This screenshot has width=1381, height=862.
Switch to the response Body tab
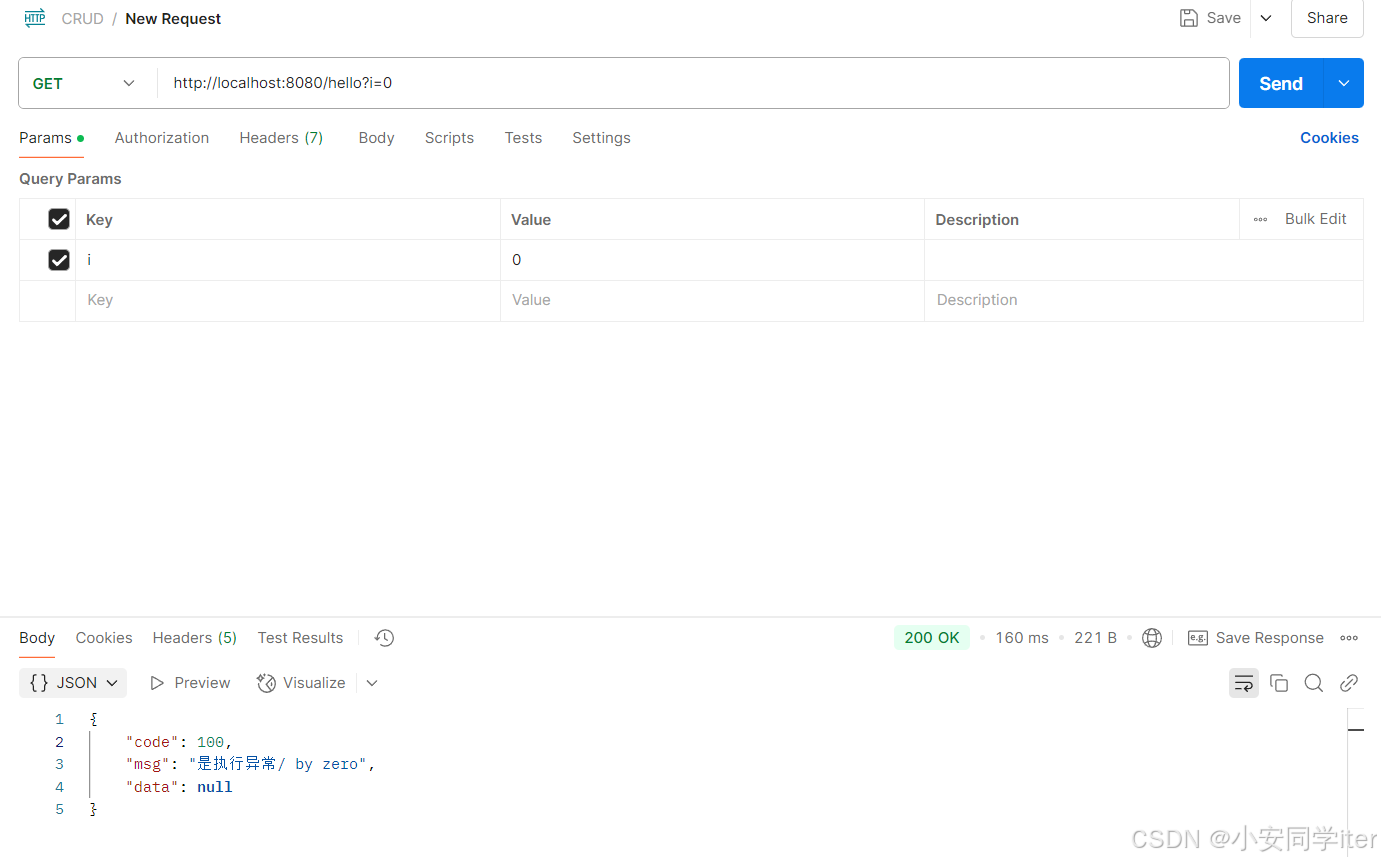(x=37, y=638)
